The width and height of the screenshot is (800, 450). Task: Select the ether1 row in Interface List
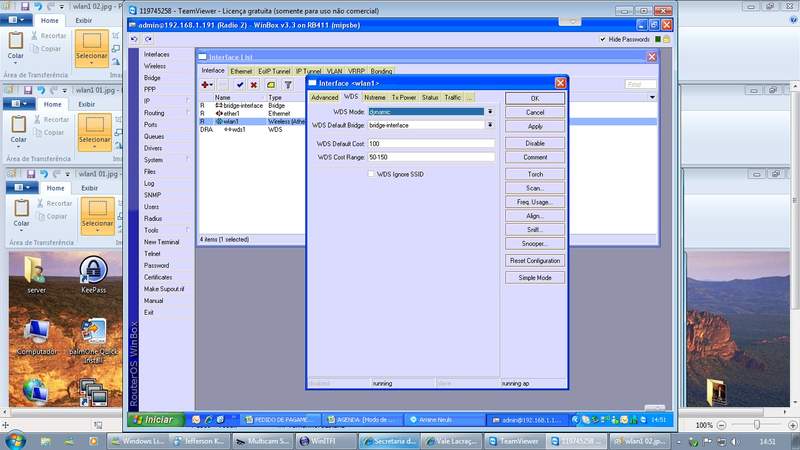click(x=253, y=113)
